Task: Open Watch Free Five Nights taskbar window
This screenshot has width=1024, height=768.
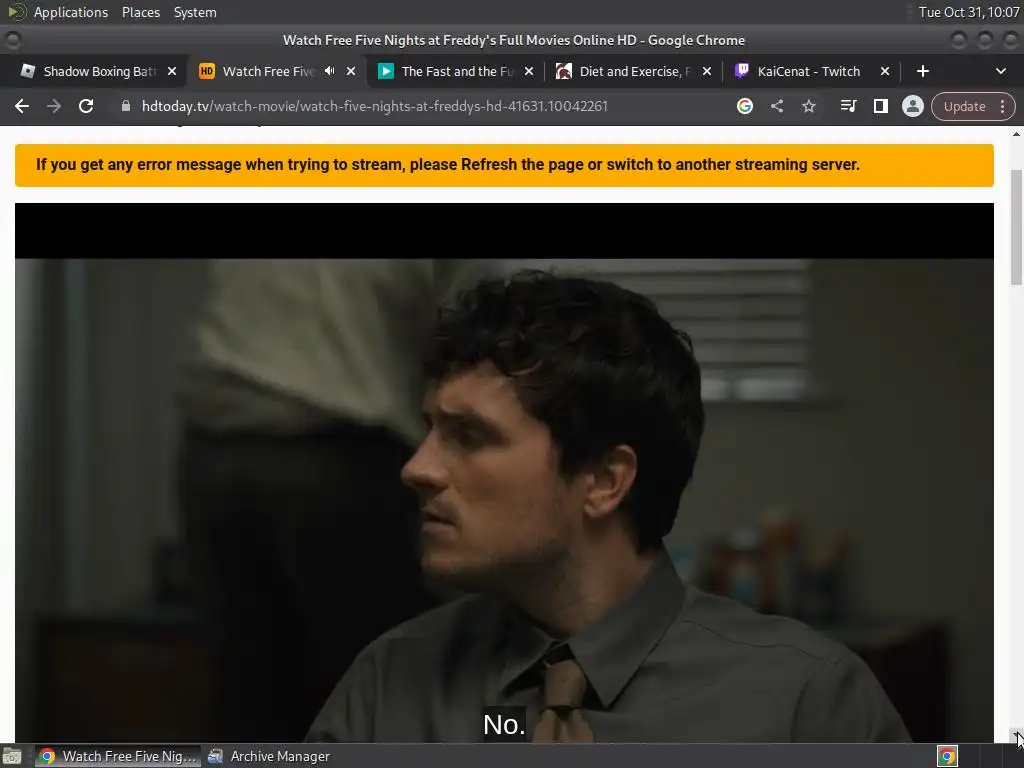Action: [118, 756]
